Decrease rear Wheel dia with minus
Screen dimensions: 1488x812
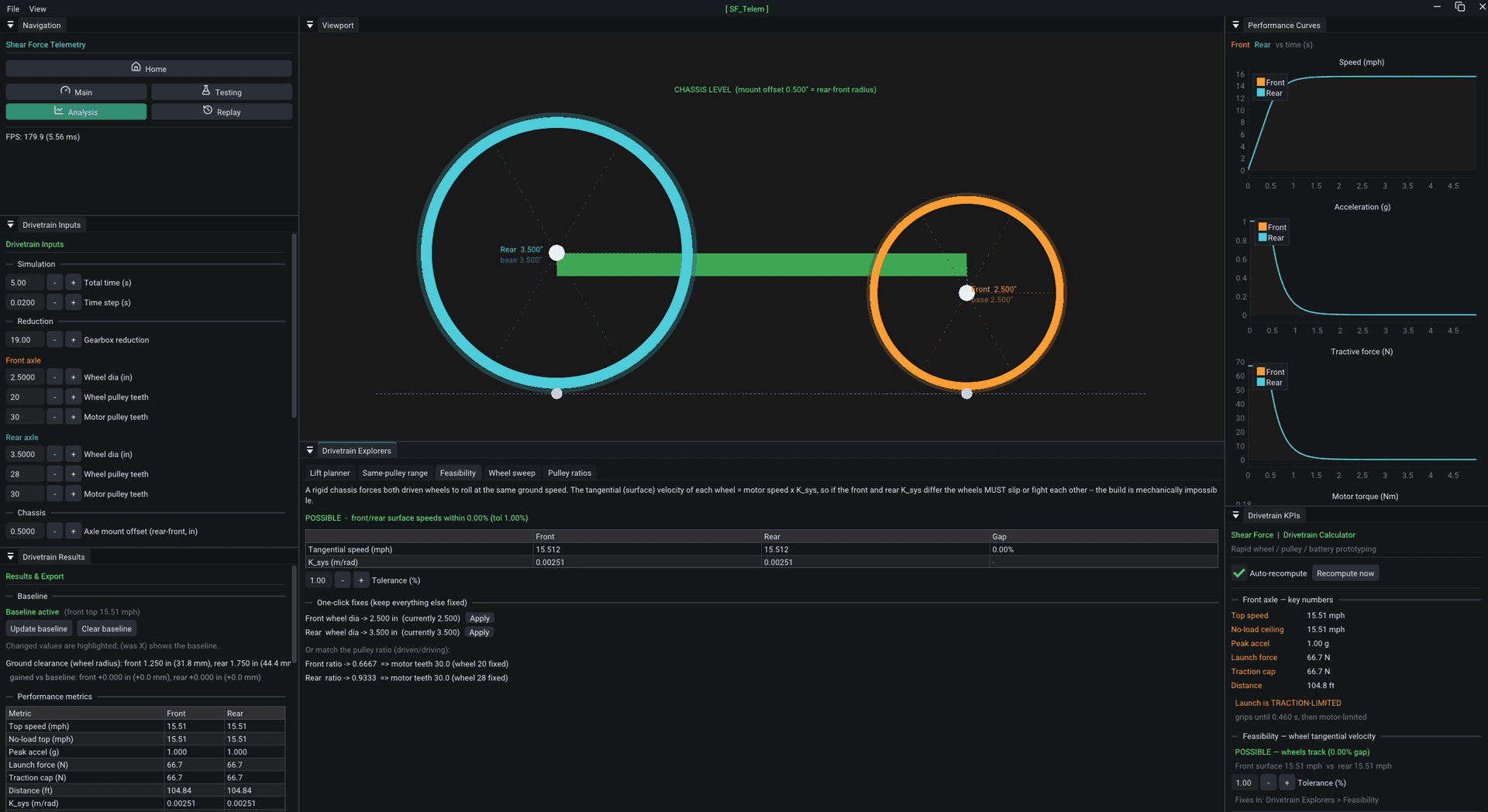pos(54,454)
